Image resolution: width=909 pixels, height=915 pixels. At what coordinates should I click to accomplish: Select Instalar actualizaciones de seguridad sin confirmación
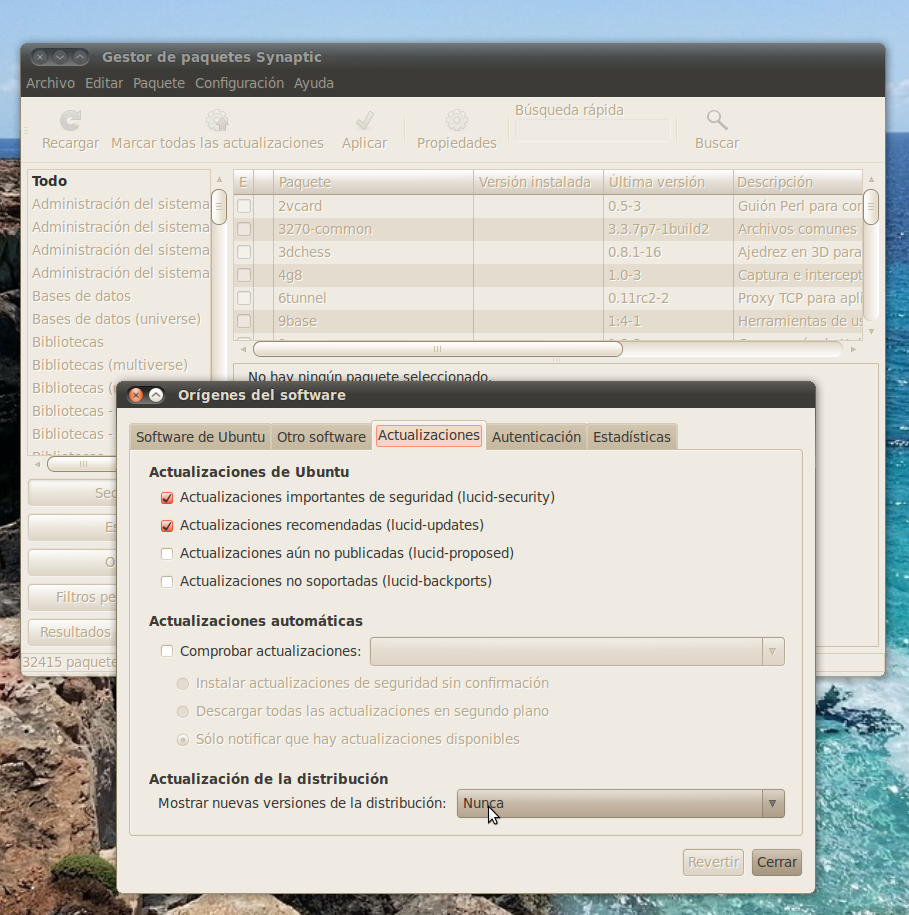click(183, 683)
